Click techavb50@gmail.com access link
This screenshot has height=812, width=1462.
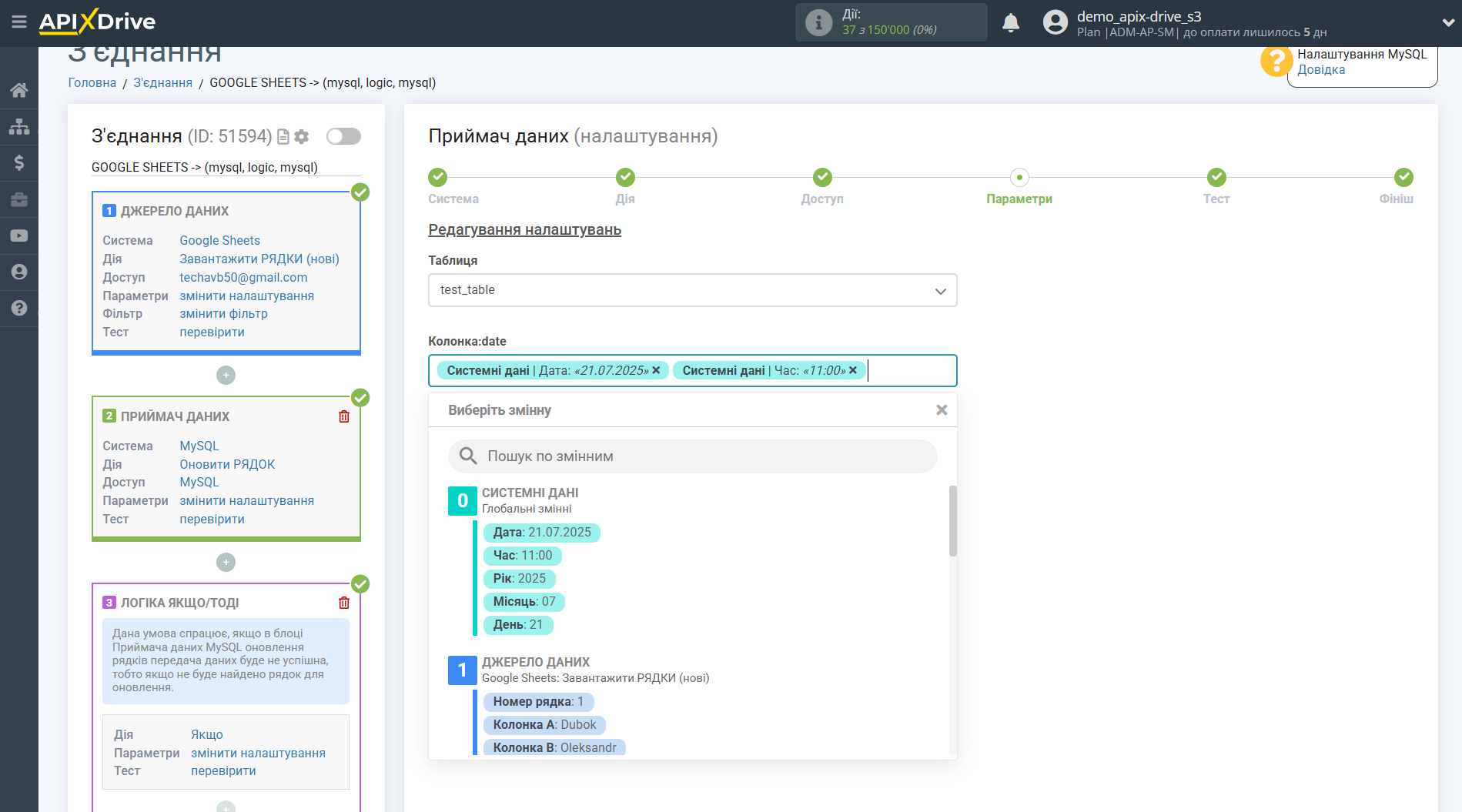coord(243,277)
